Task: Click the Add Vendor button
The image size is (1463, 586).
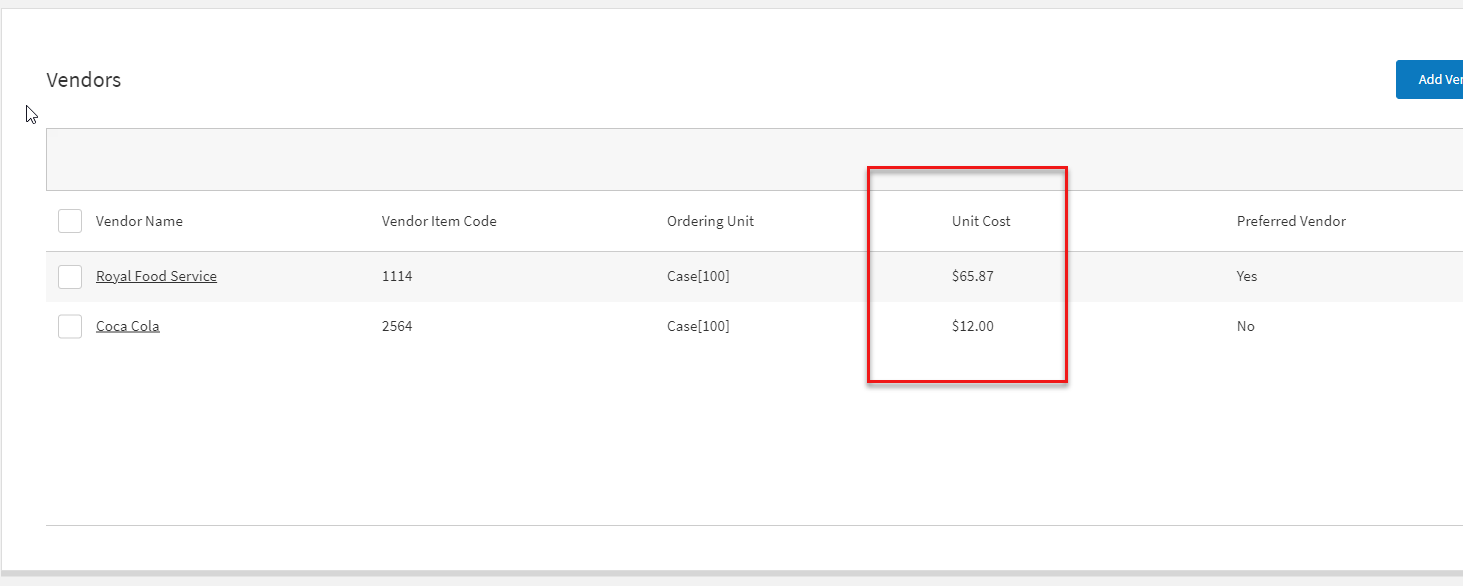Action: click(x=1432, y=80)
